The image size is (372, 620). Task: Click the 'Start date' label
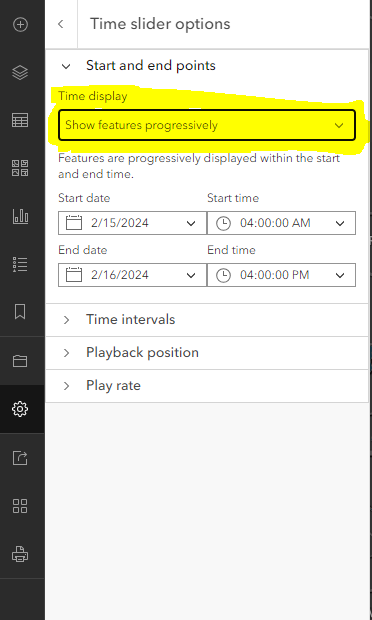(x=84, y=198)
